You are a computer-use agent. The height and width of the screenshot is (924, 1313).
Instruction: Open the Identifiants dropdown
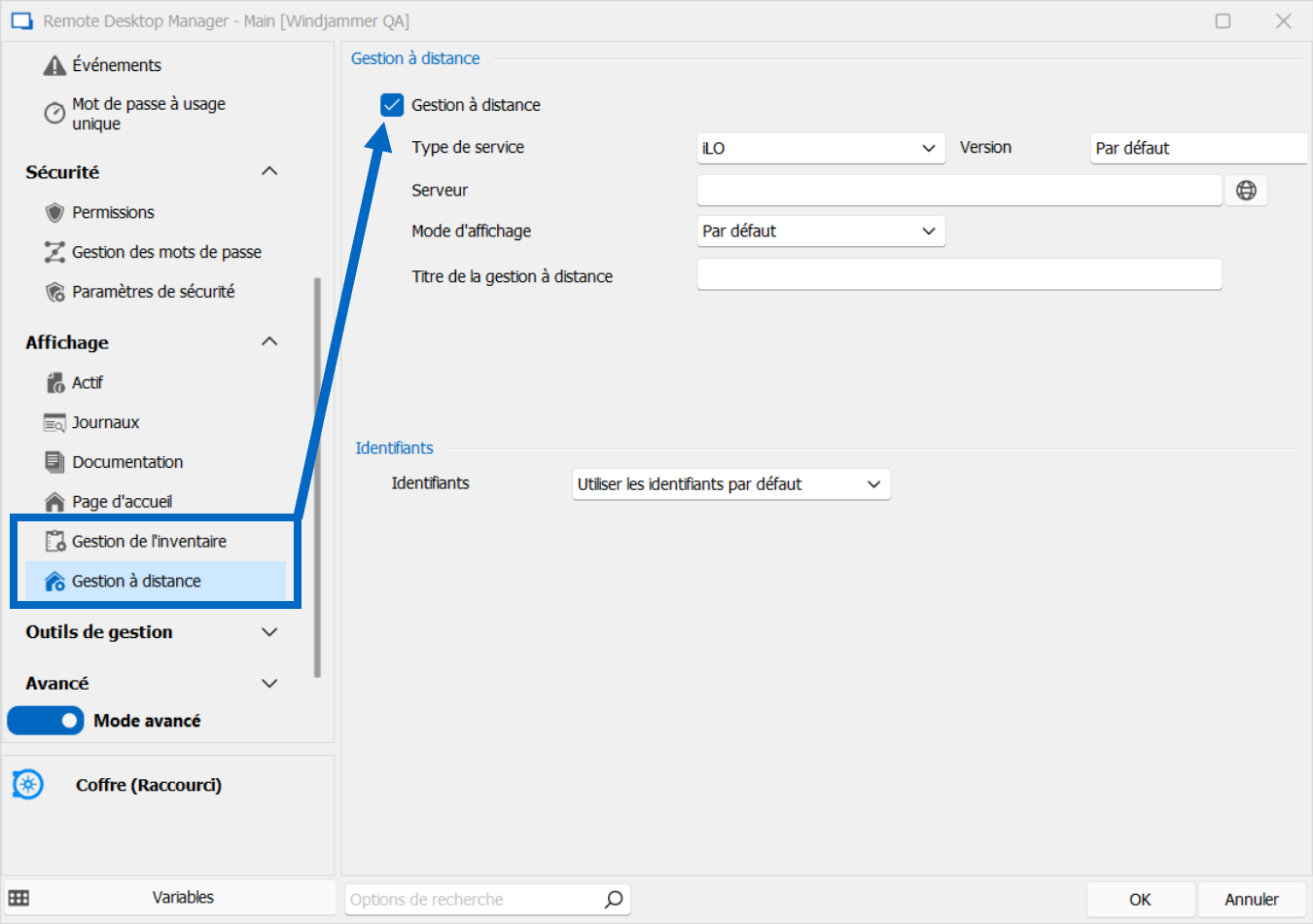click(730, 484)
